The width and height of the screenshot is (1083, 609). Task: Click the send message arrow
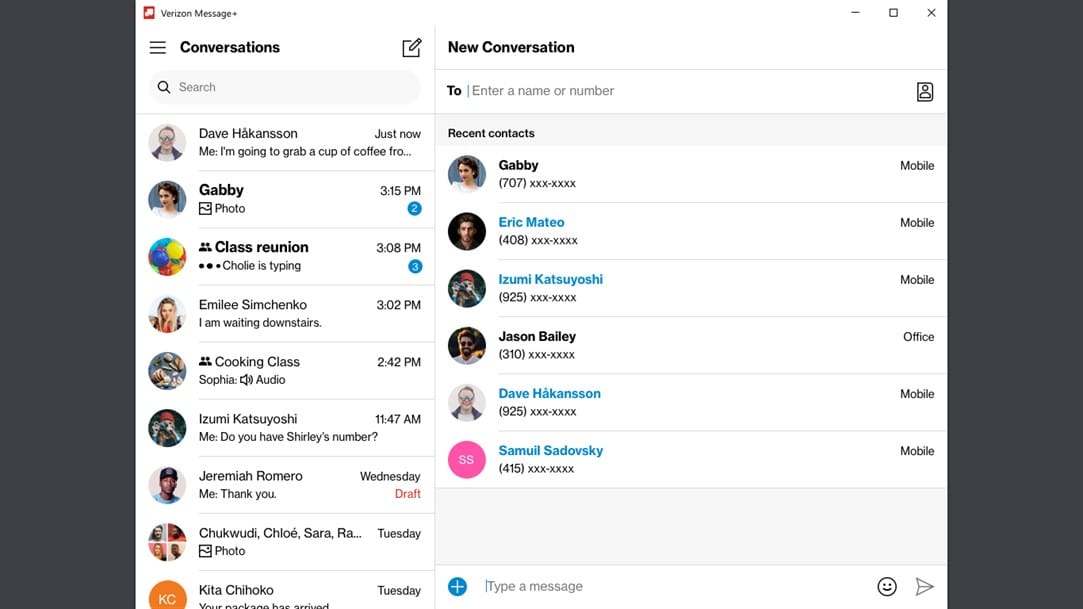925,587
